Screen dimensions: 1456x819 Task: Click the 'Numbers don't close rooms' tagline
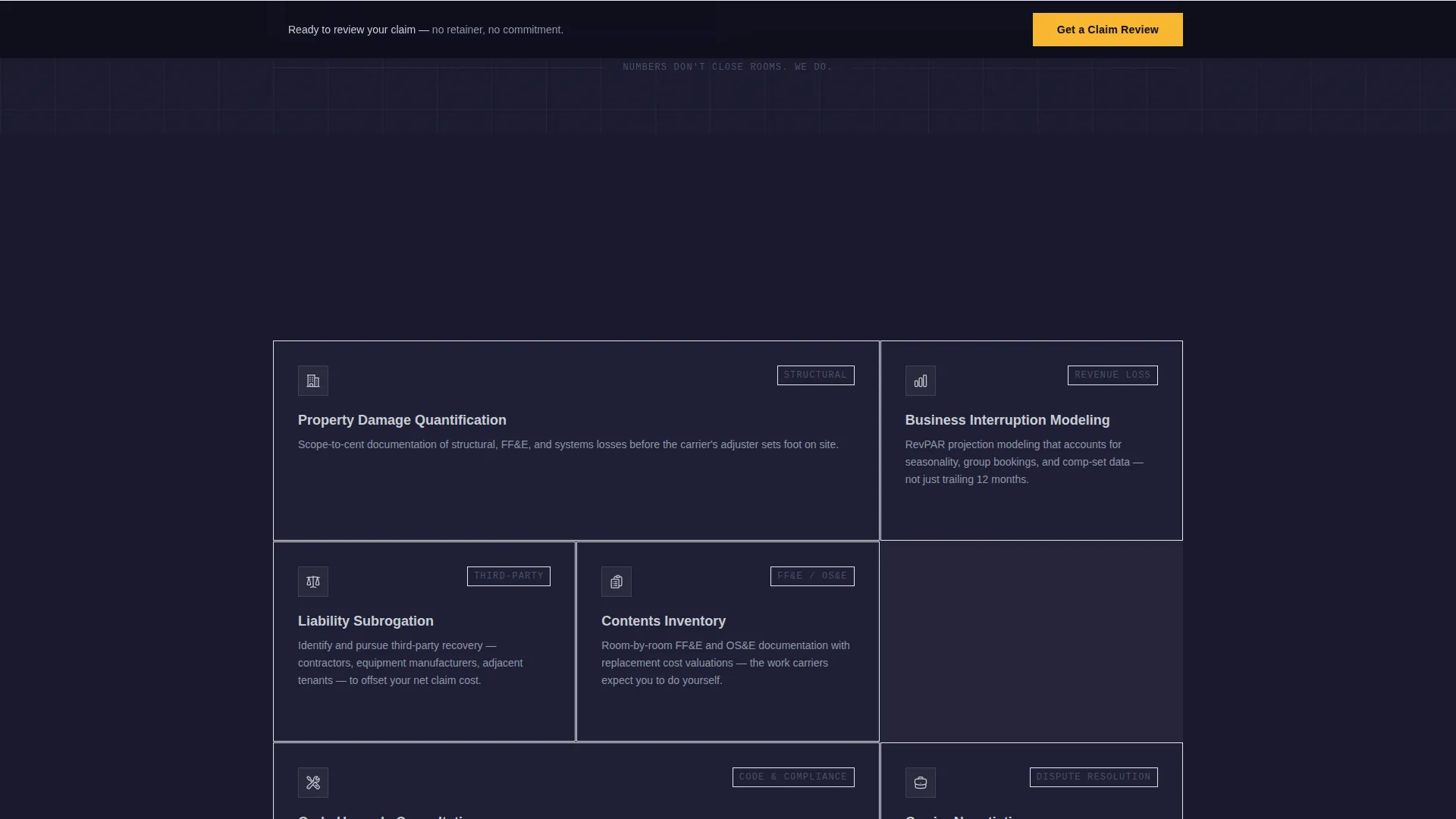click(727, 67)
